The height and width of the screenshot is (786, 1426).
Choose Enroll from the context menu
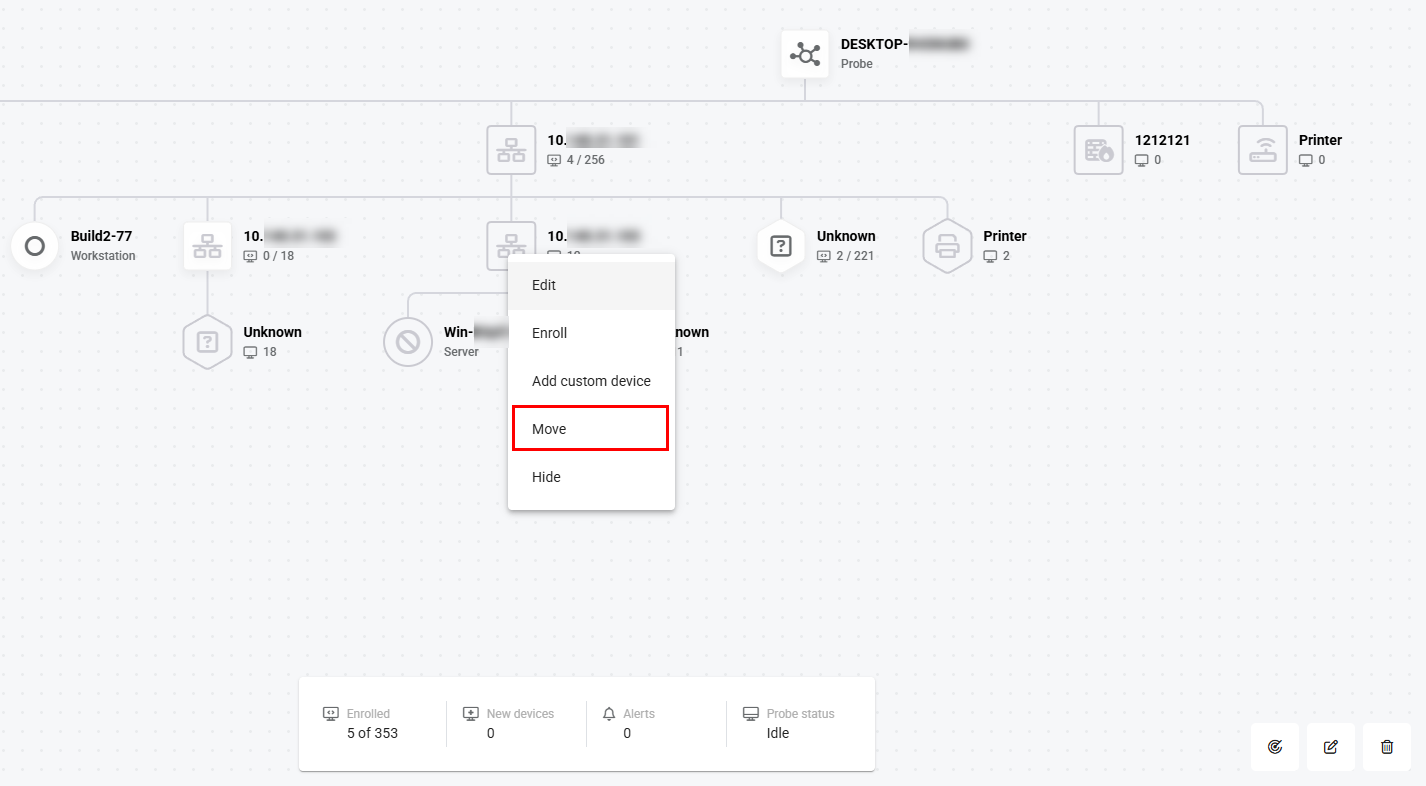point(591,333)
